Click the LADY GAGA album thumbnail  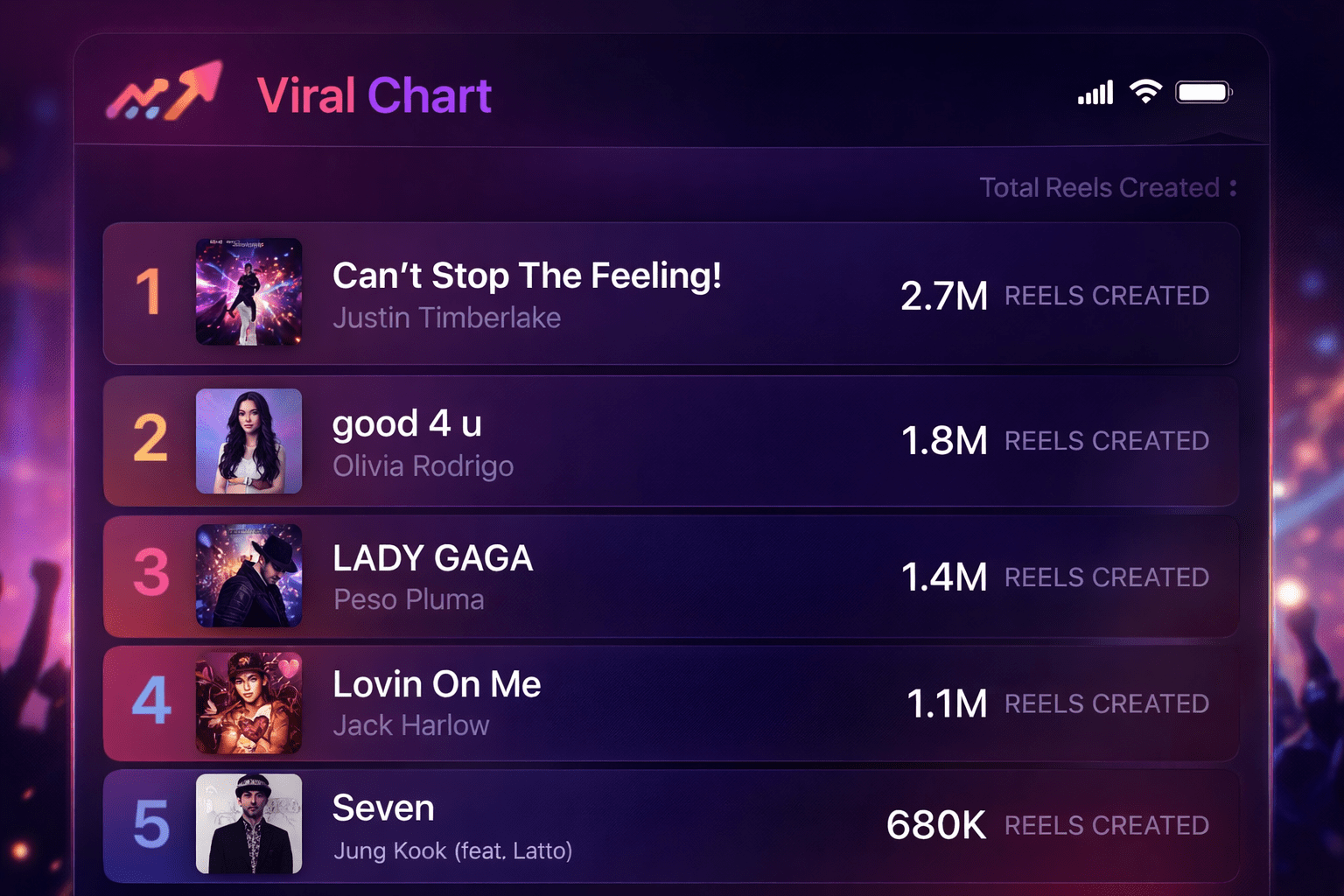248,575
